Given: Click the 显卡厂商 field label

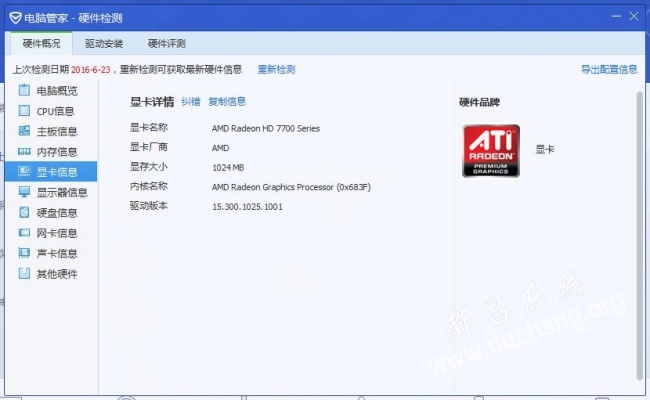Looking at the screenshot, I should point(149,147).
